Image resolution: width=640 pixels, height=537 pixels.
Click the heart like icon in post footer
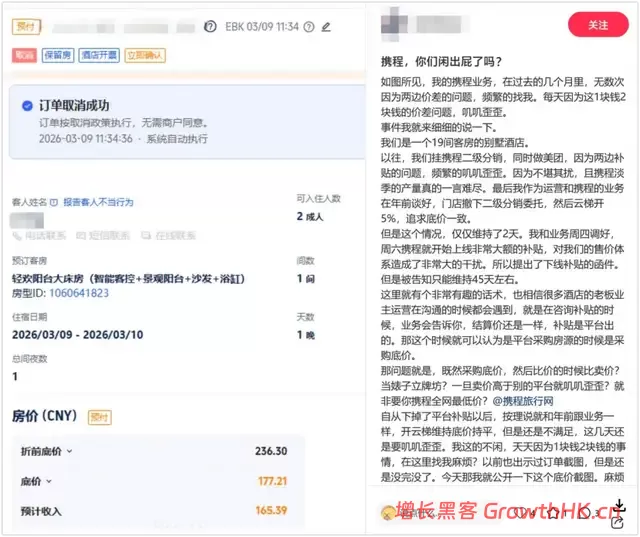pos(520,513)
